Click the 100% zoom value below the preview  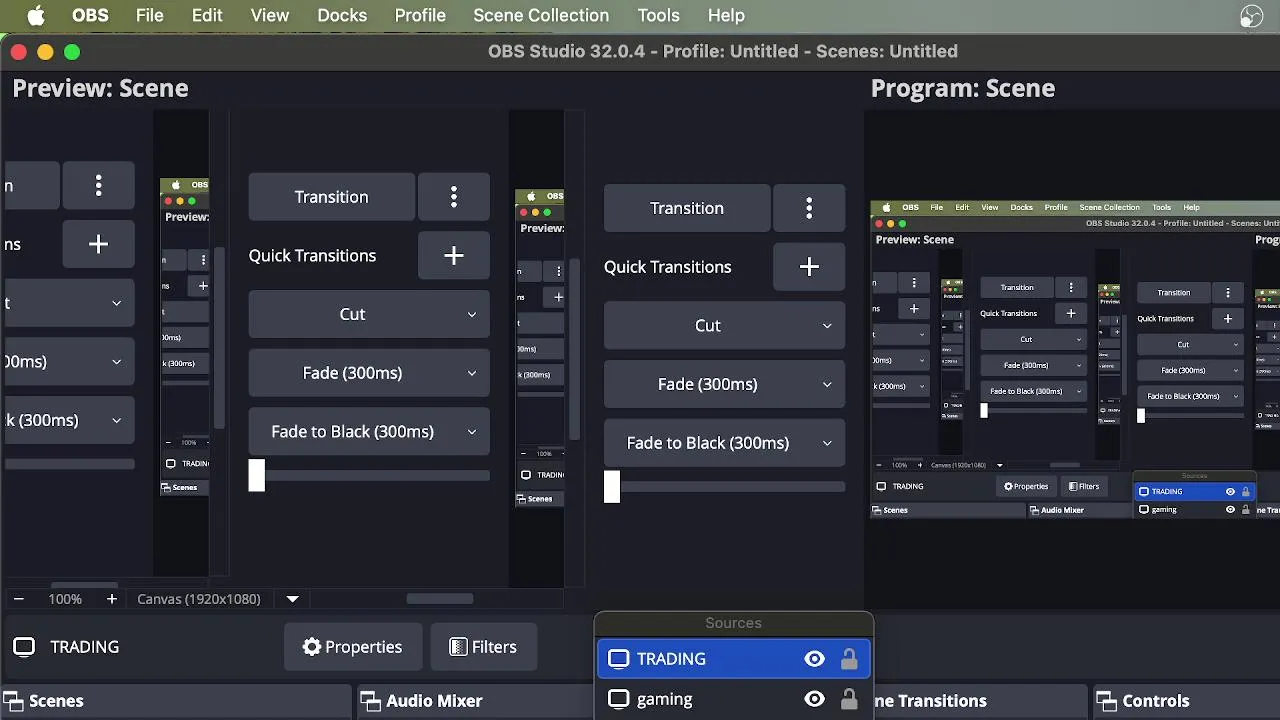65,599
